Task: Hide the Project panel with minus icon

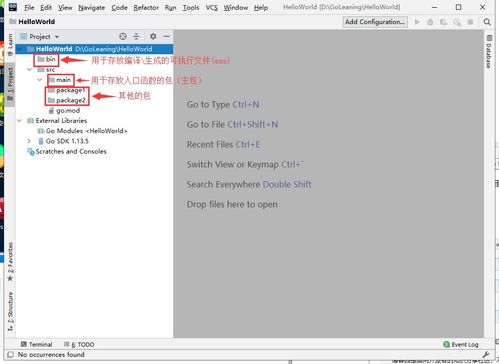Action: [166, 36]
